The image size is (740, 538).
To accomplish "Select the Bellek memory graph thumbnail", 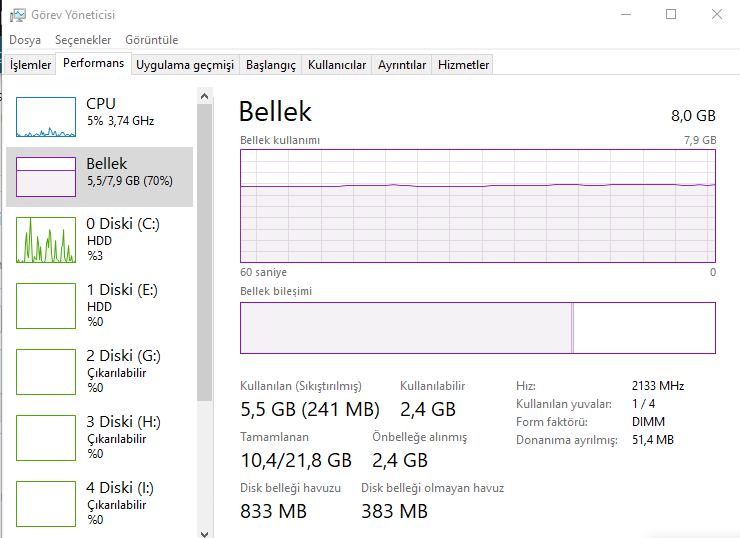I will pyautogui.click(x=46, y=177).
